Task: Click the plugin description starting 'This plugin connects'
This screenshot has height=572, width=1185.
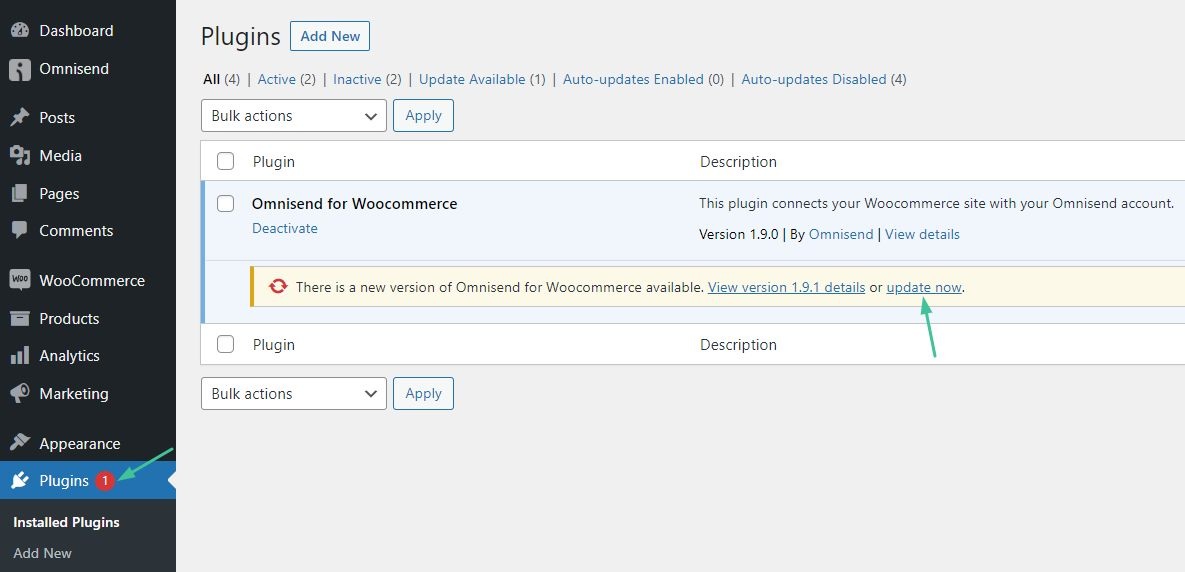Action: coord(936,203)
